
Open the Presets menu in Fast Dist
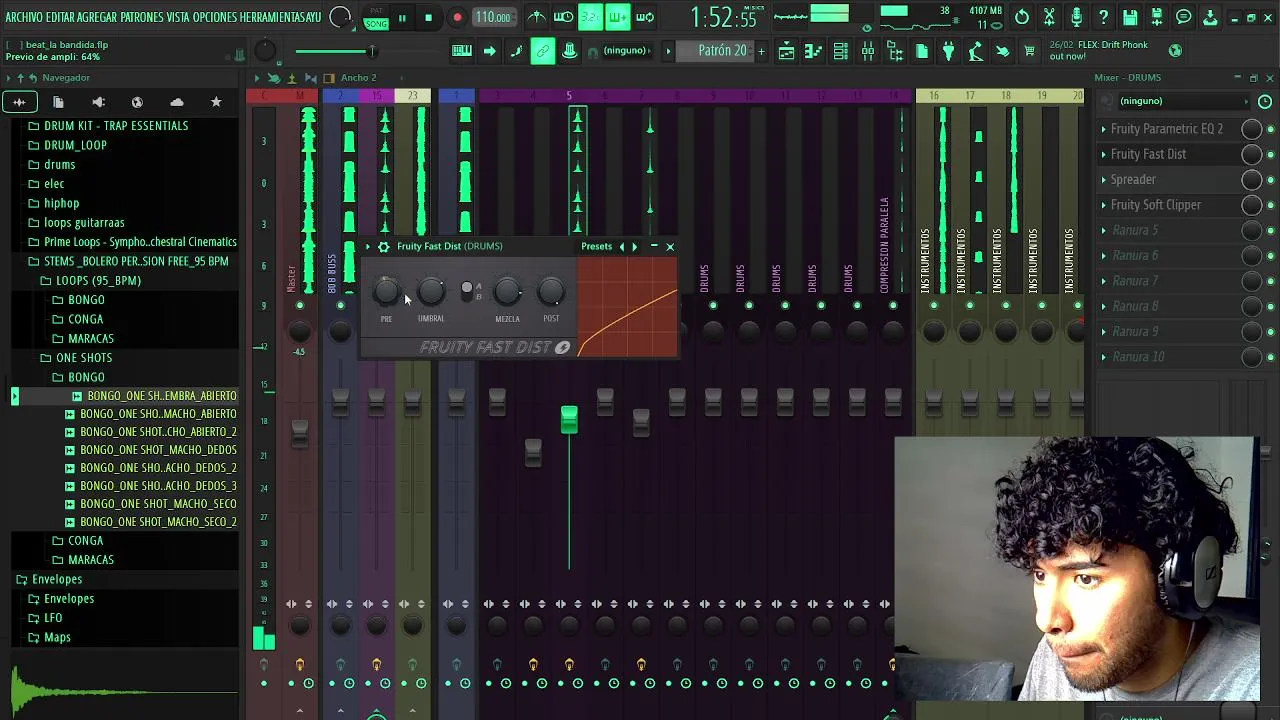pos(596,246)
